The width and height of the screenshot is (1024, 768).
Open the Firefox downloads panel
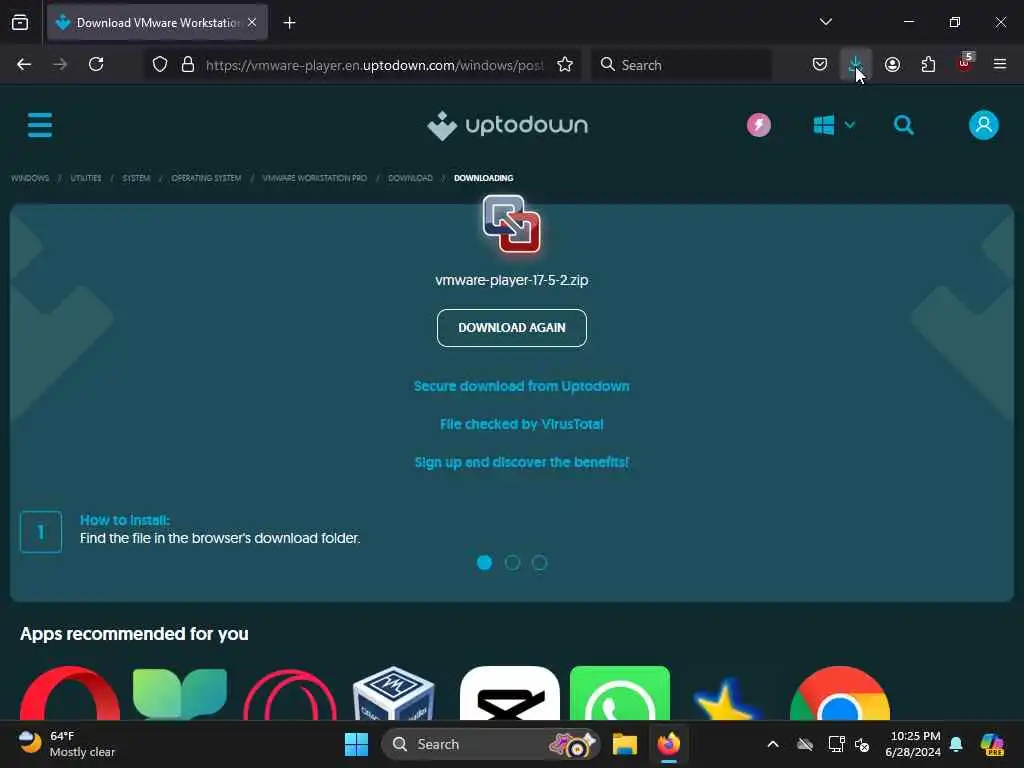click(855, 64)
